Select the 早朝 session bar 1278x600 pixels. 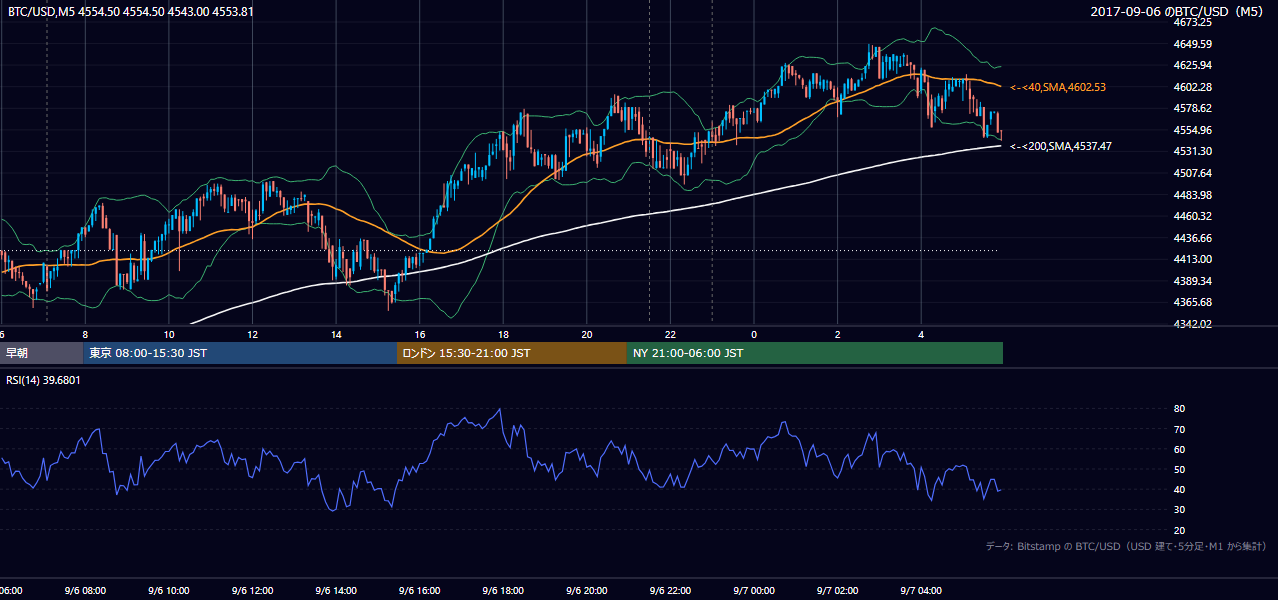(x=41, y=353)
